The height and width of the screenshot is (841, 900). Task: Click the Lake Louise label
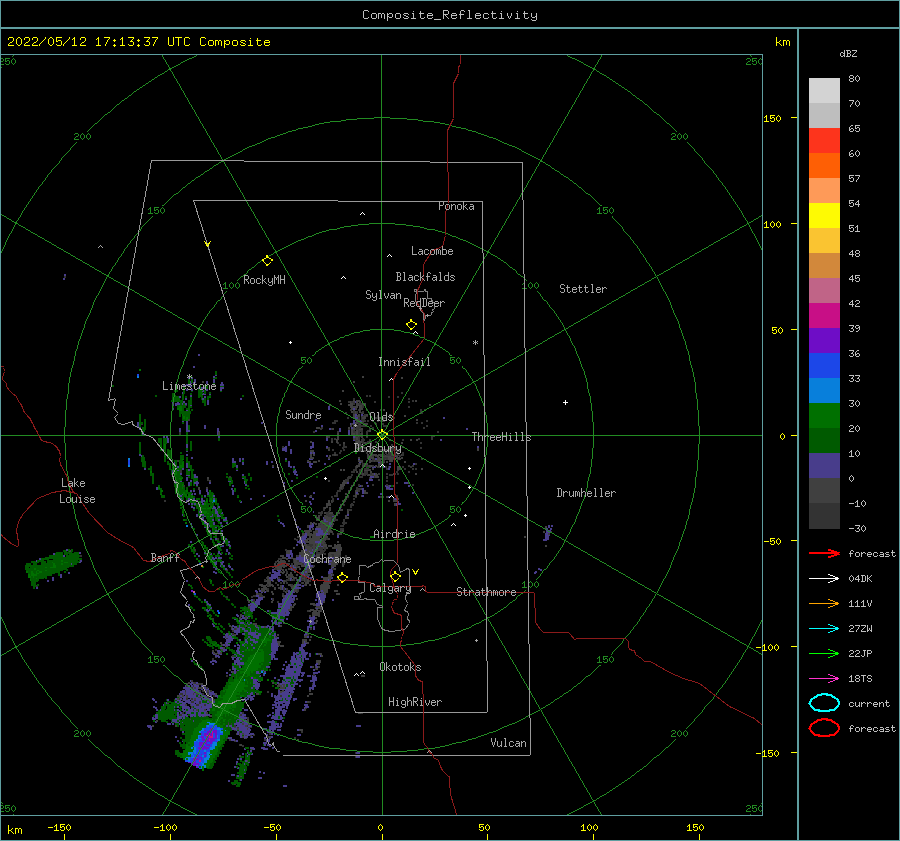coord(77,491)
